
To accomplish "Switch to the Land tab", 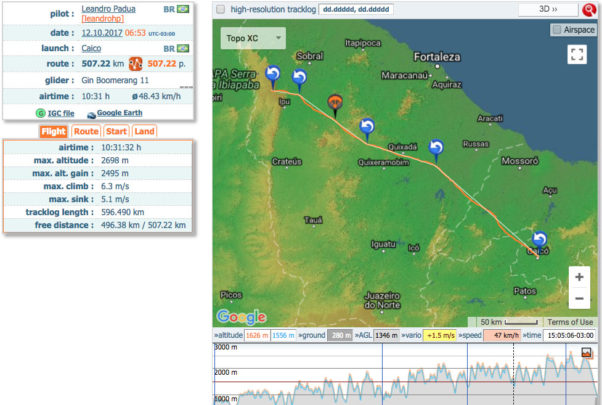I will pos(144,131).
